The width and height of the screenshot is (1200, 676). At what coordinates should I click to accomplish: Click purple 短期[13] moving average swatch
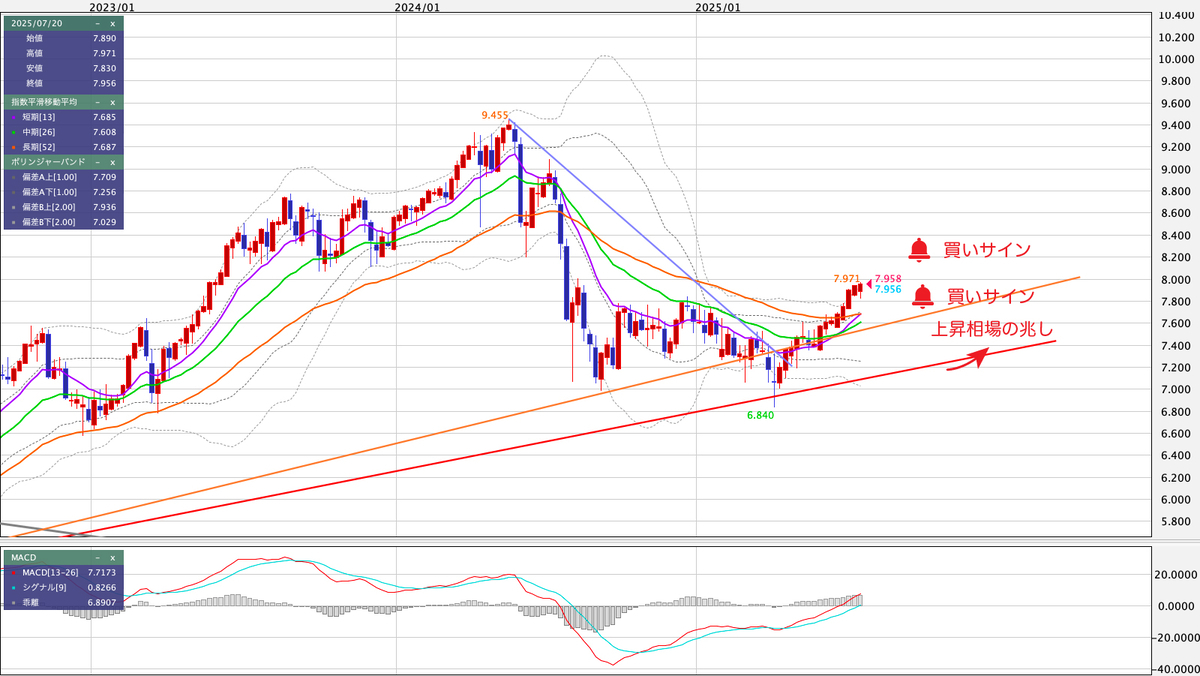pos(11,117)
